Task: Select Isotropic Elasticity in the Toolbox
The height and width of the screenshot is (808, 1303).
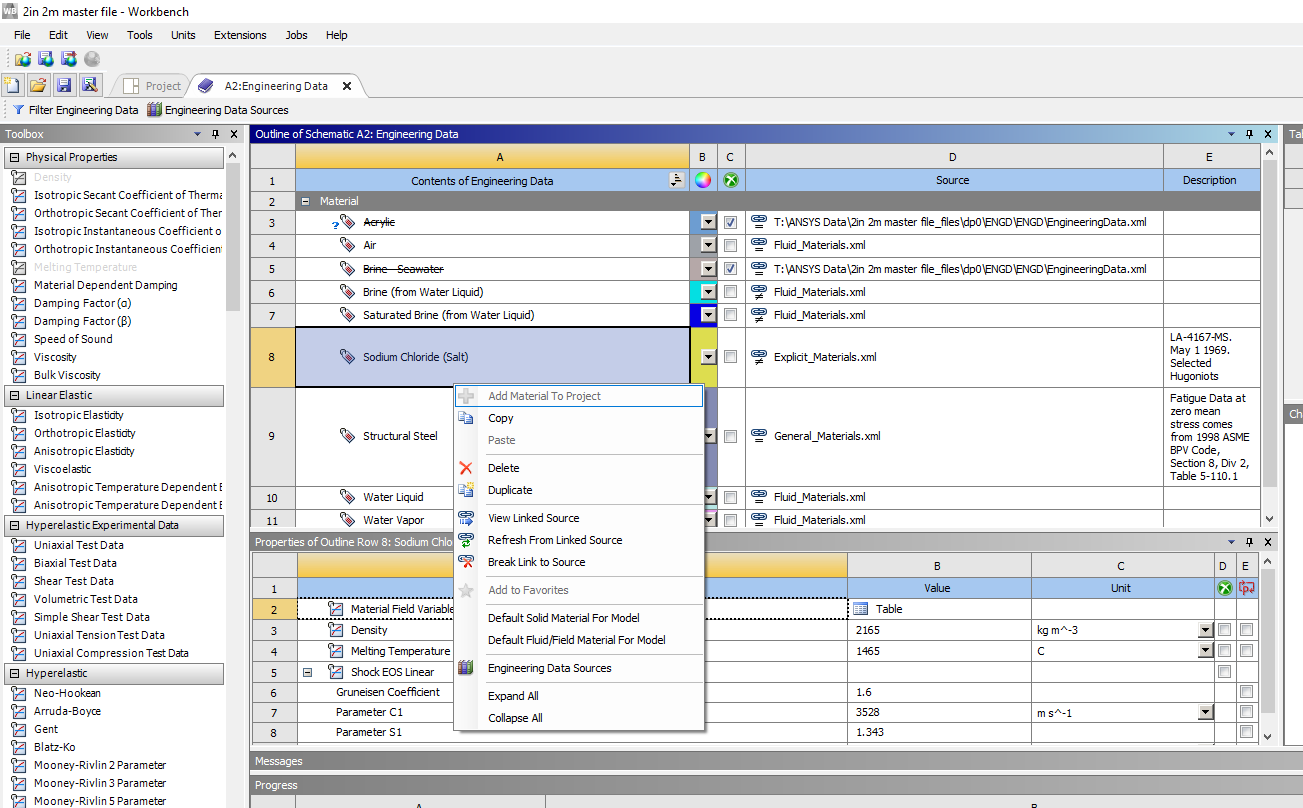Action: click(78, 415)
